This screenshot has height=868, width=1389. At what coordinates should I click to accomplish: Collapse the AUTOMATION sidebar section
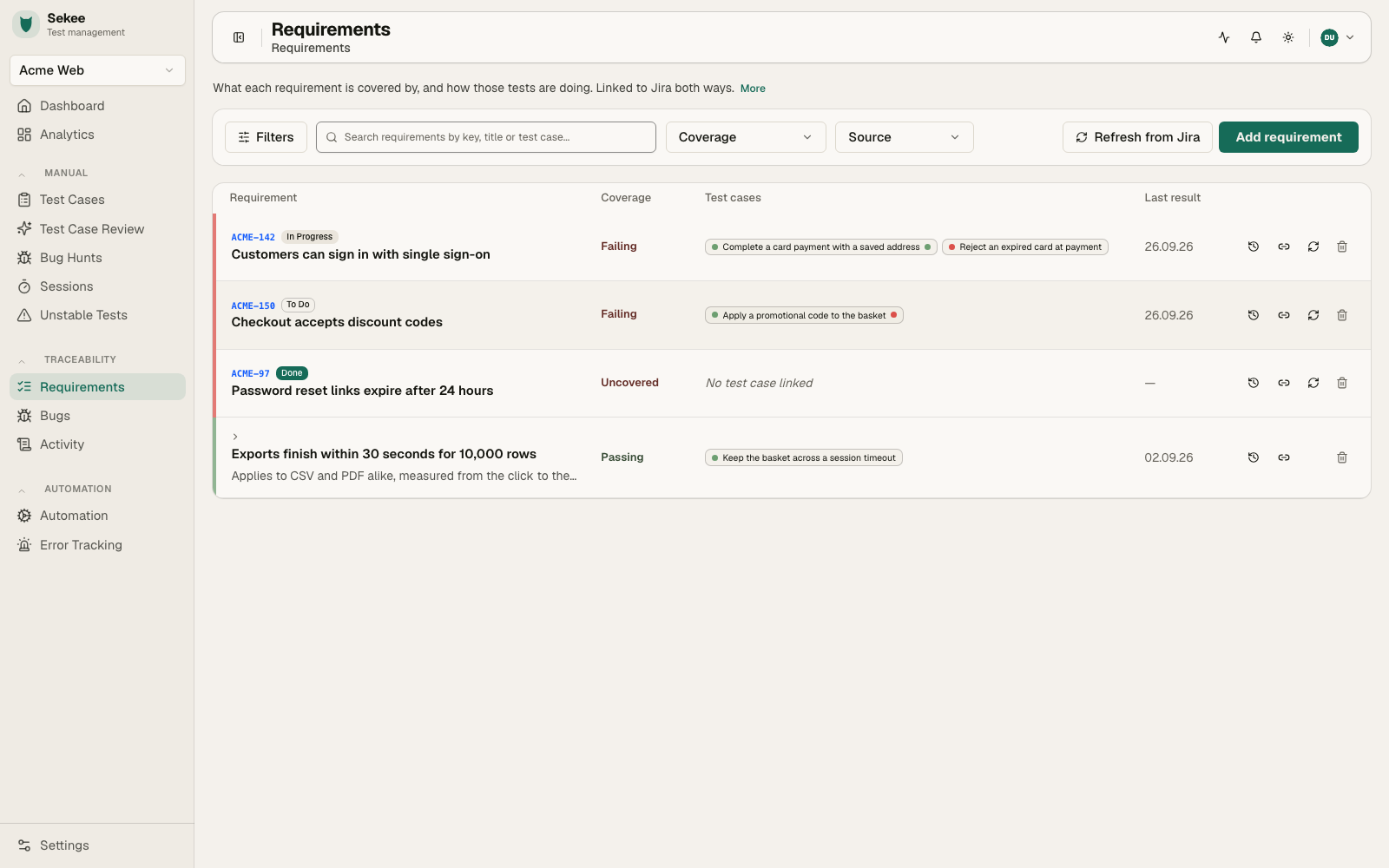22,490
